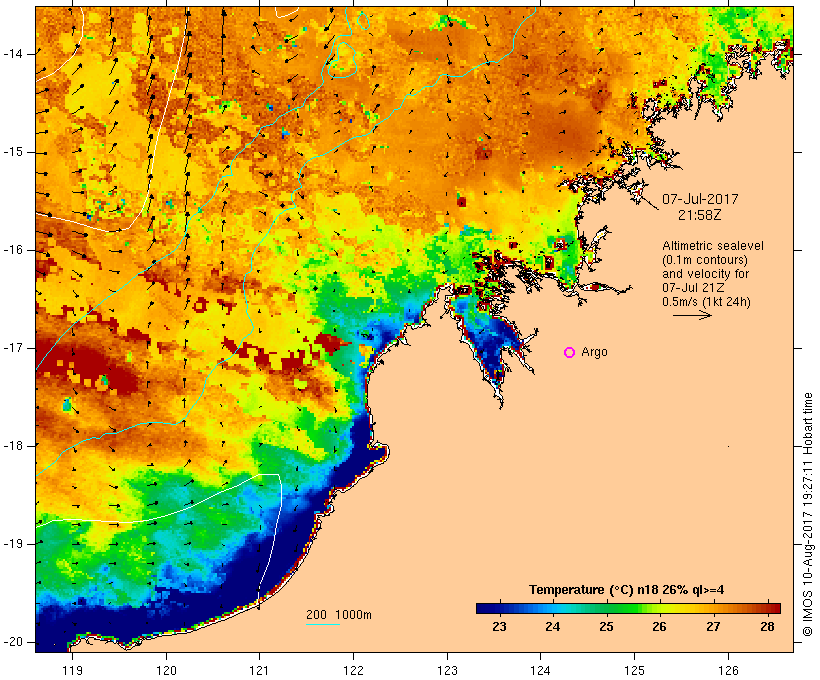
Task: Click colorbar tick label '25'
Action: [606, 627]
